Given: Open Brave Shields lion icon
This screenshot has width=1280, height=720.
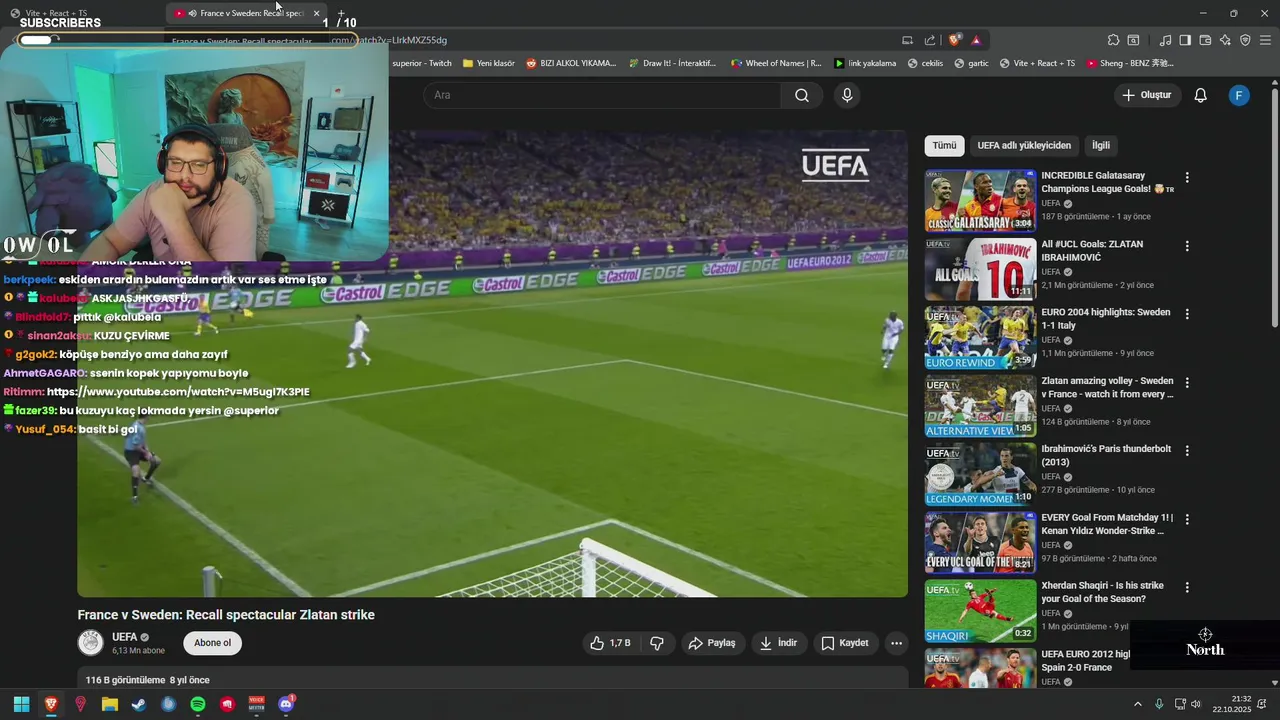Looking at the screenshot, I should [x=955, y=40].
